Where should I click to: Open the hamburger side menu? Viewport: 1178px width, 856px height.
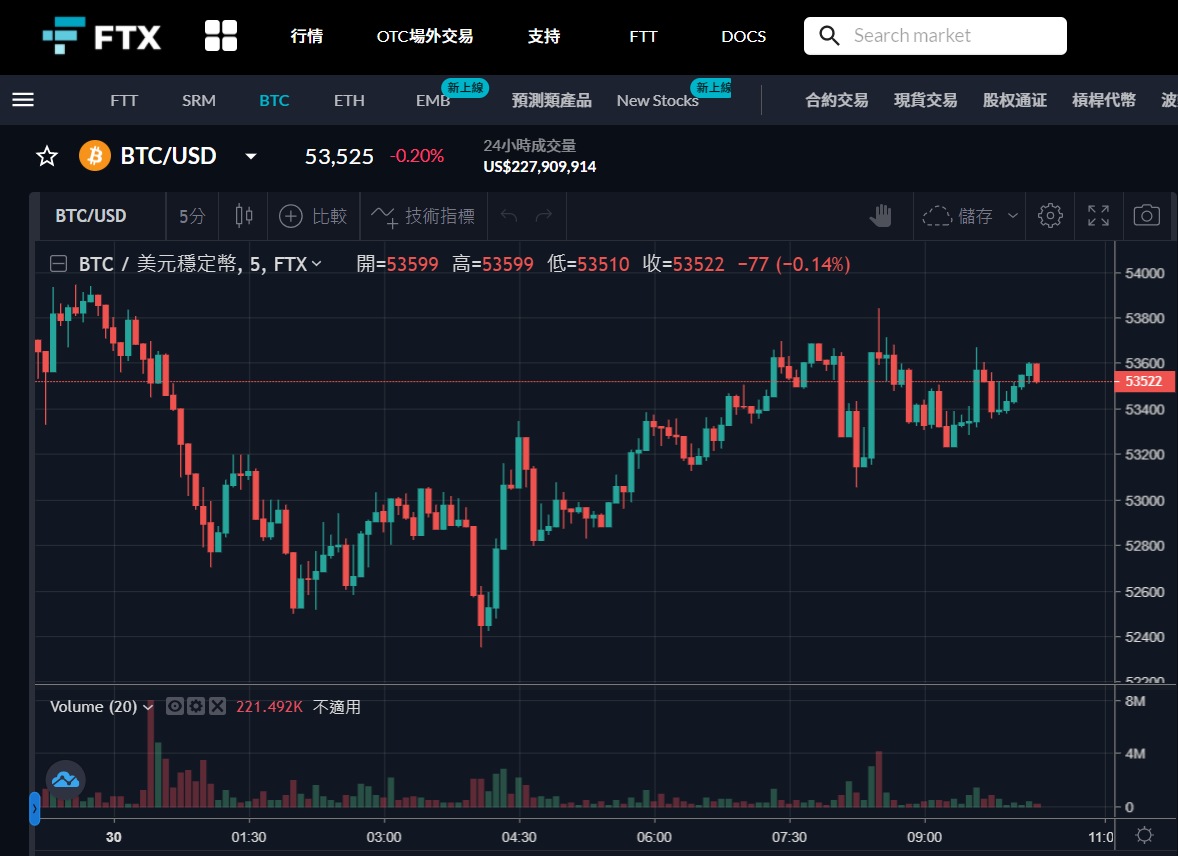point(23,100)
